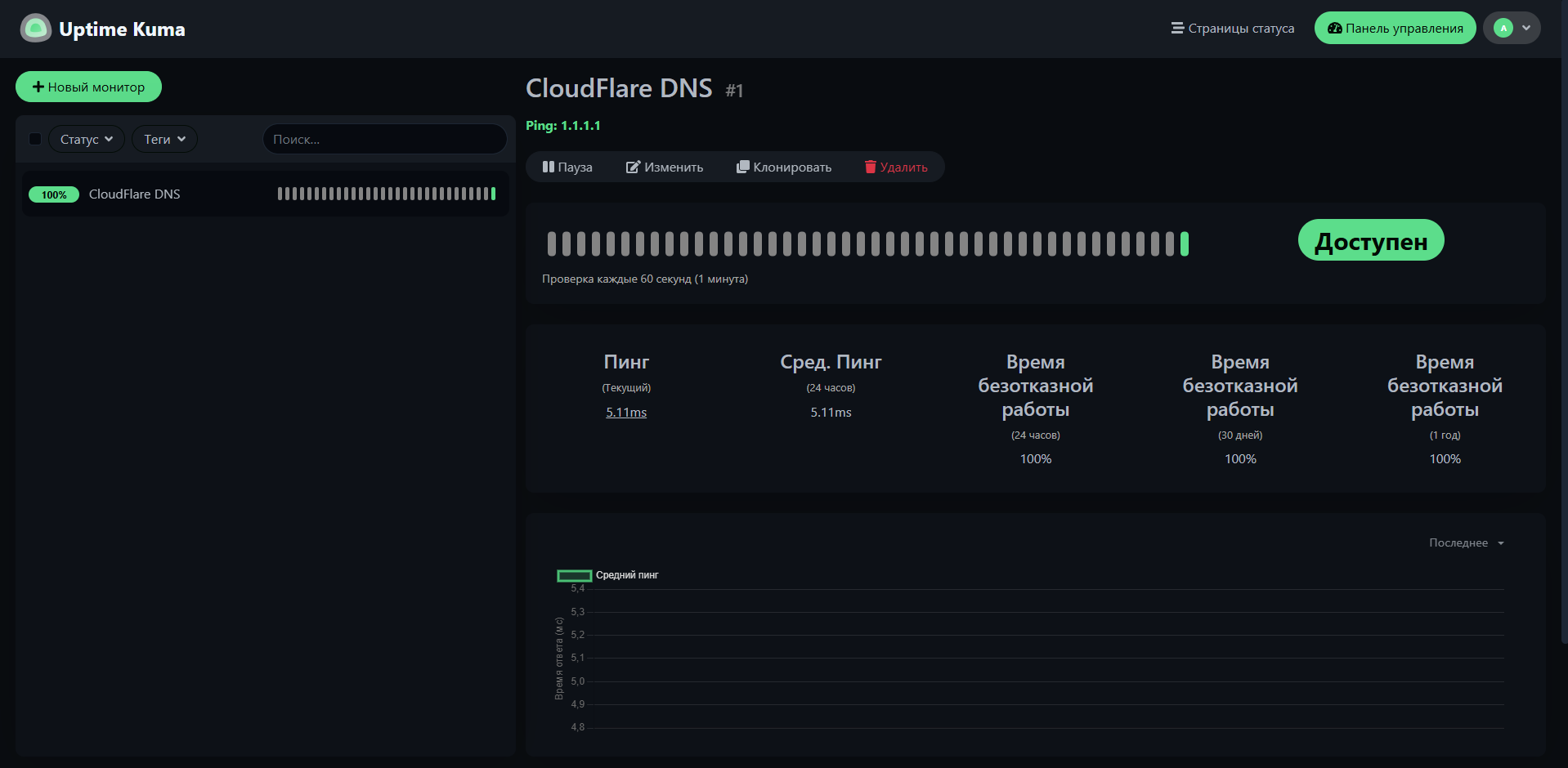
Task: Click the latest green heartbeat bar in detail
Action: pyautogui.click(x=1184, y=243)
